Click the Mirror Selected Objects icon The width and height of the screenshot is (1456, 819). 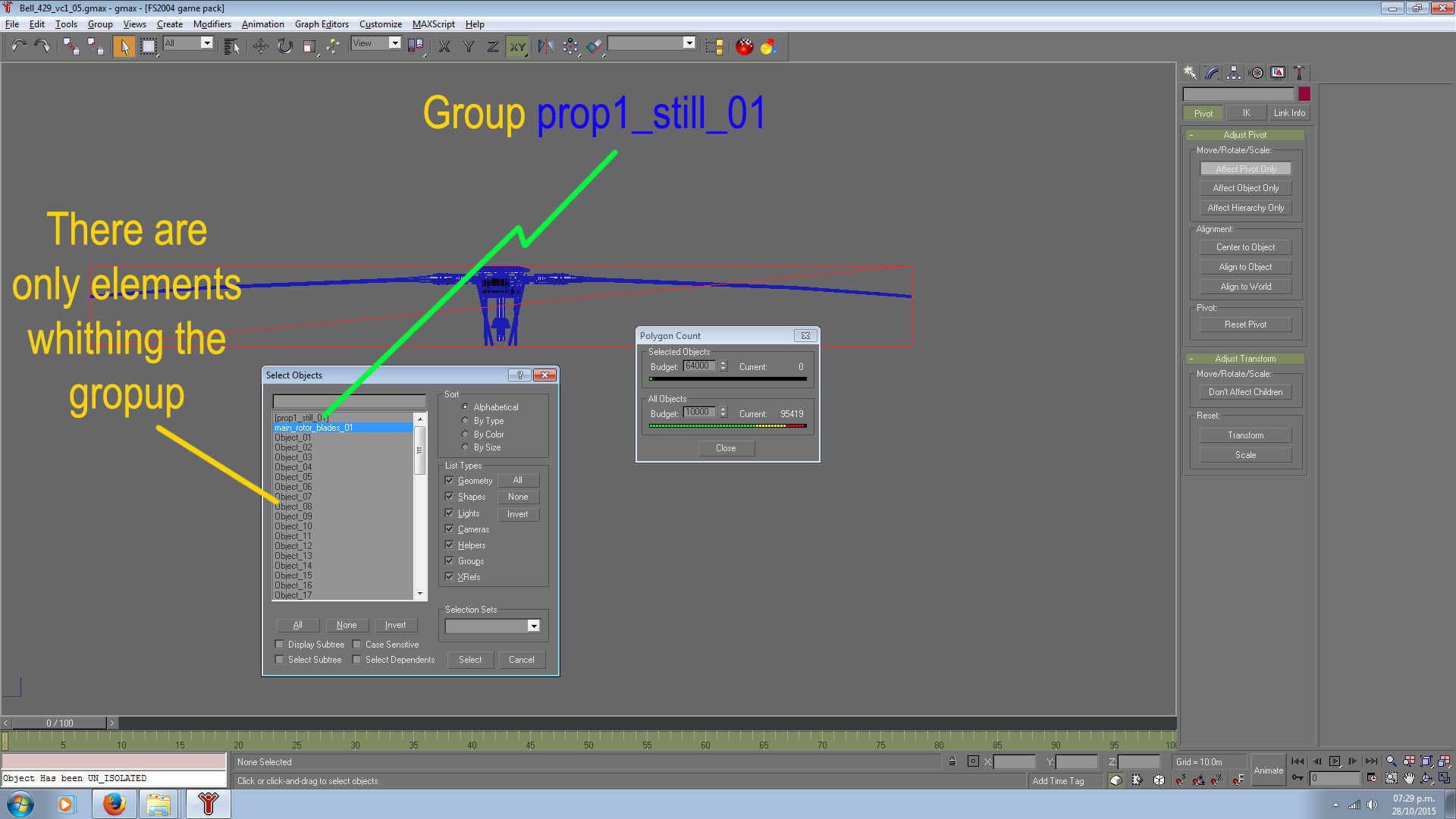click(x=545, y=46)
